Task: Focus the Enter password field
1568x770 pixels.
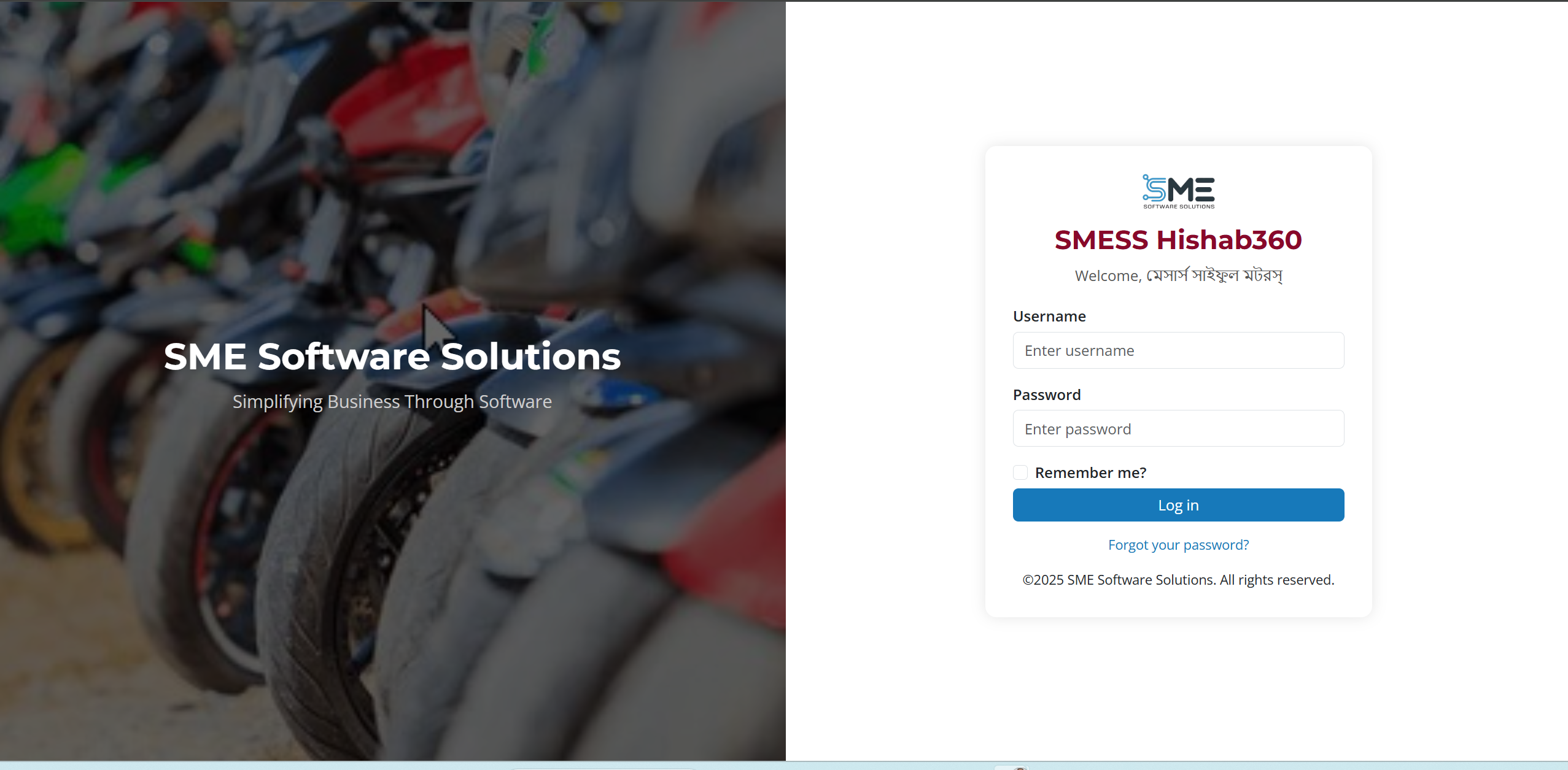Action: [1178, 429]
